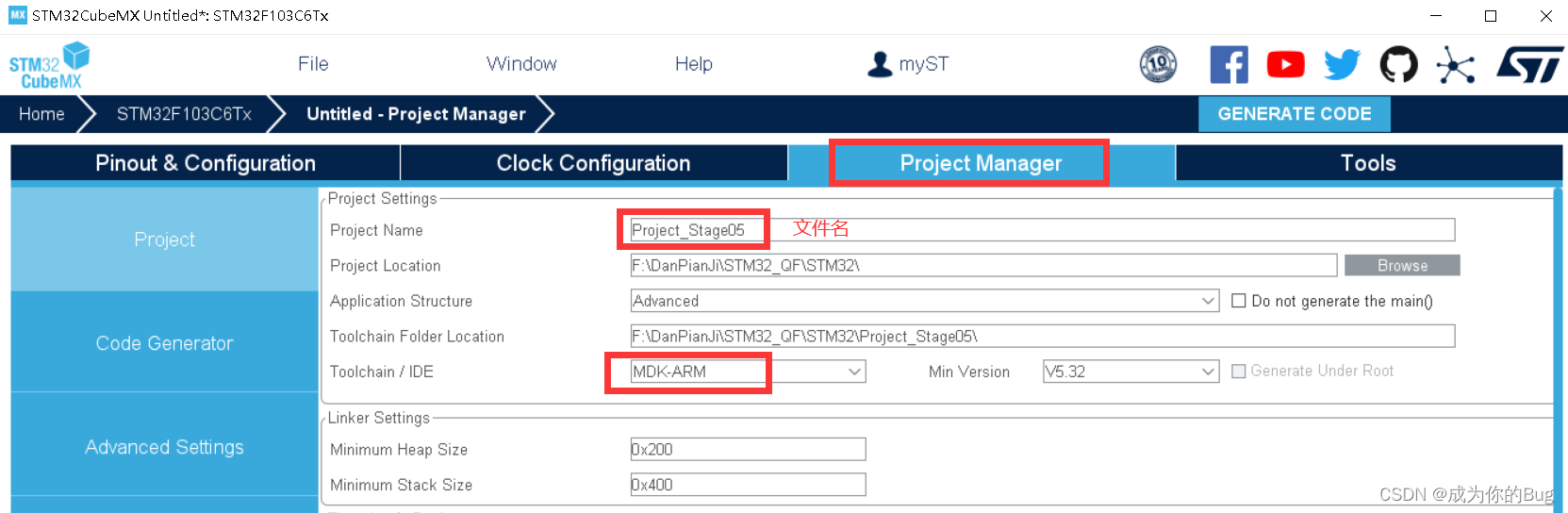Click Untitled - Project Manager breadcrumb
Image resolution: width=1568 pixels, height=513 pixels.
coord(416,114)
